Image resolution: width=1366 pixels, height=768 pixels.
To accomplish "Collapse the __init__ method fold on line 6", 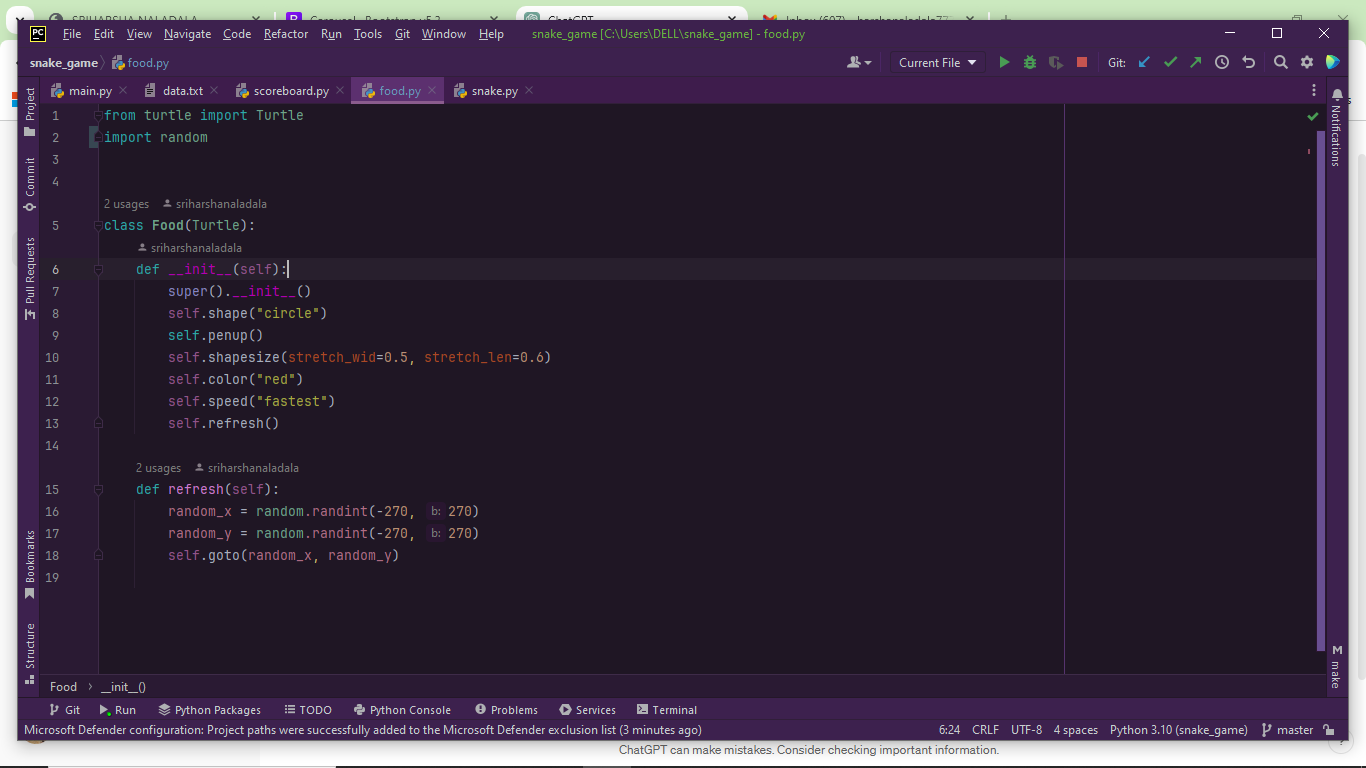I will coord(98,270).
